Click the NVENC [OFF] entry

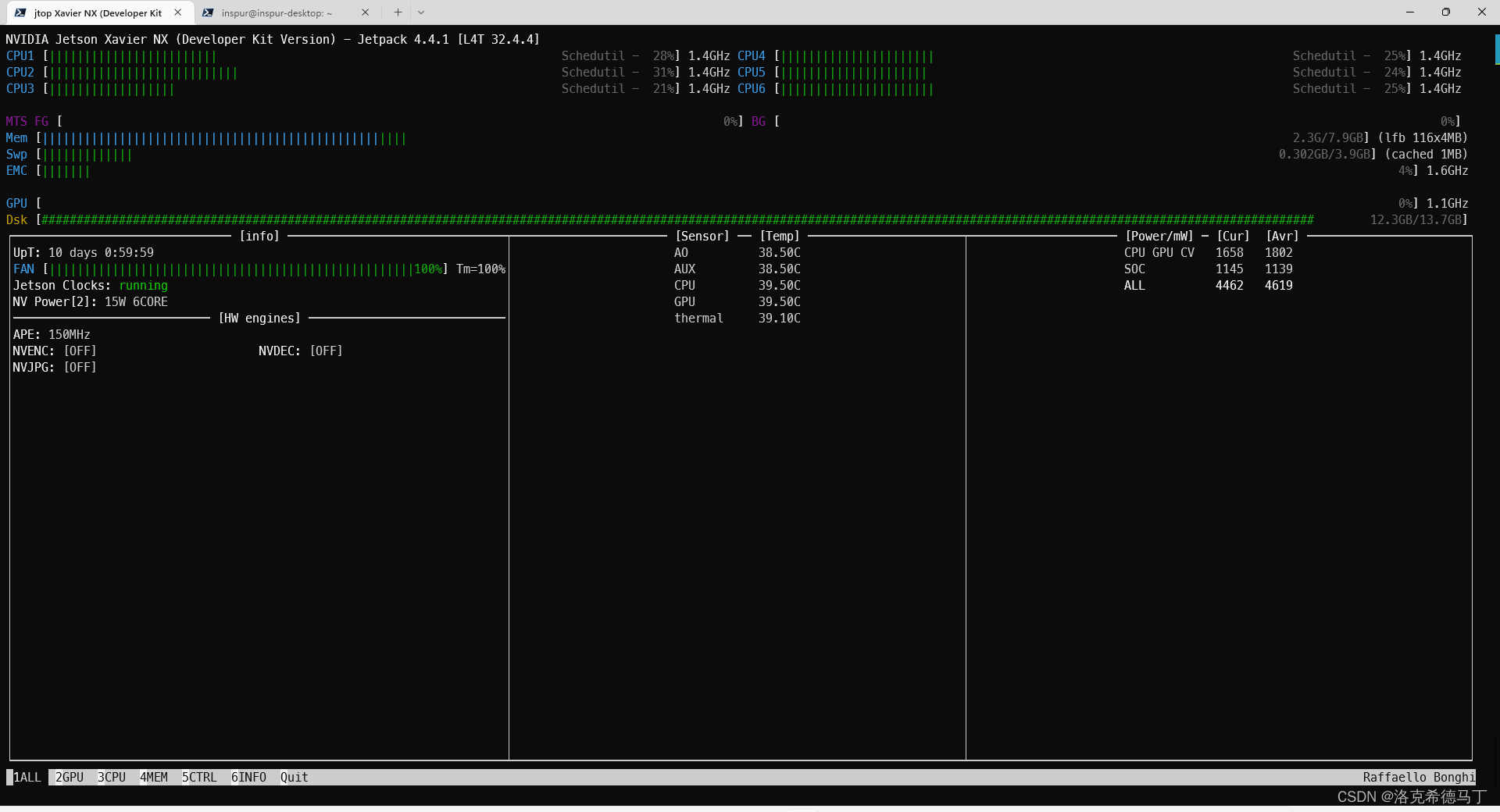[x=55, y=351]
